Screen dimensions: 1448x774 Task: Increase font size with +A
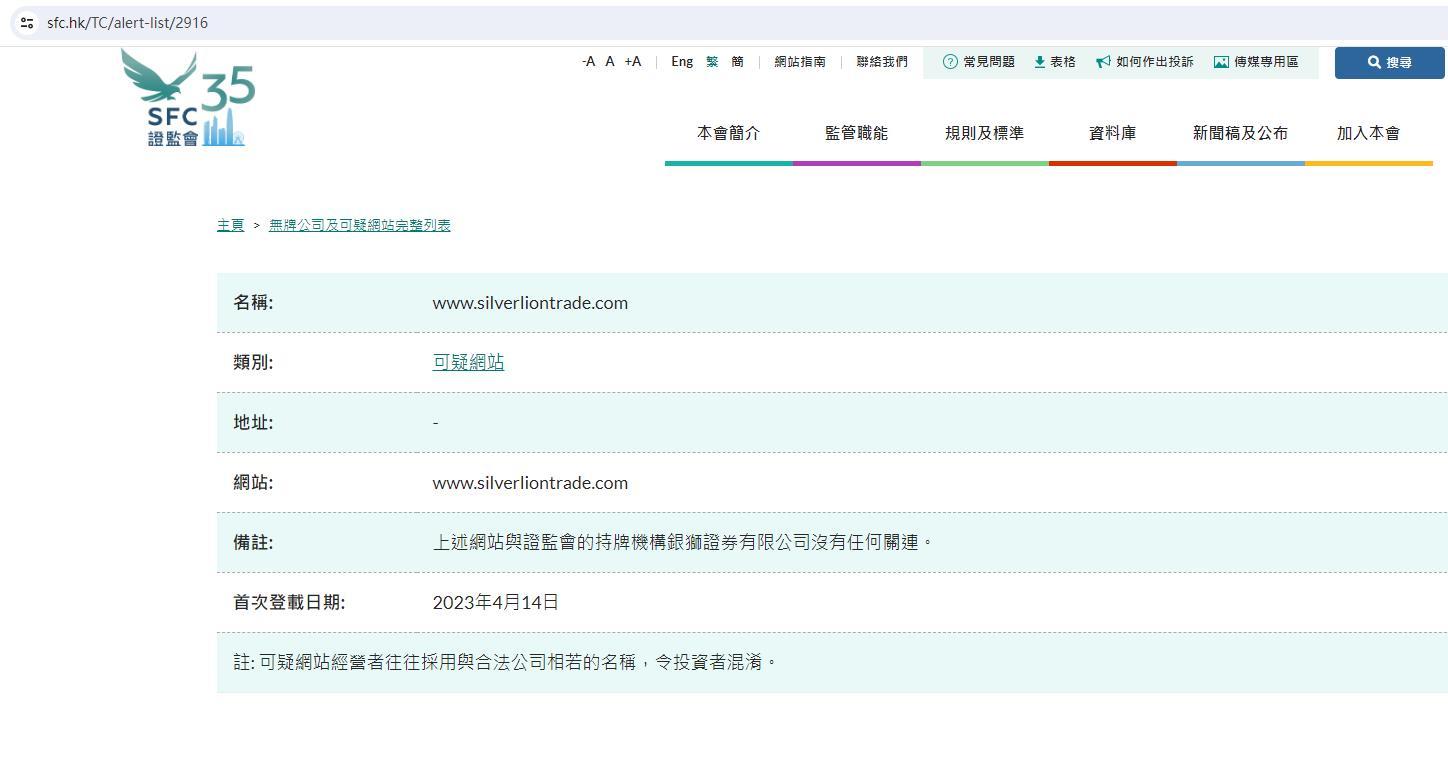[x=632, y=62]
